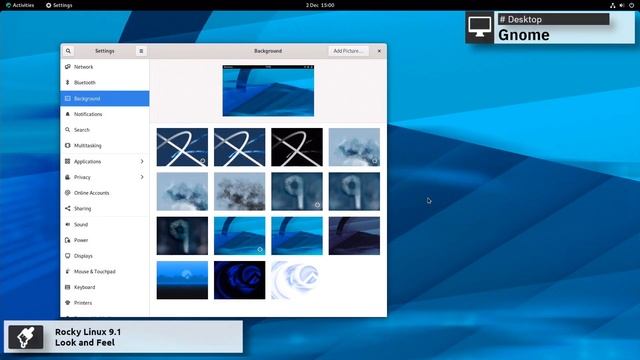Open the Sharing settings label
The width and height of the screenshot is (640, 360).
tap(82, 209)
